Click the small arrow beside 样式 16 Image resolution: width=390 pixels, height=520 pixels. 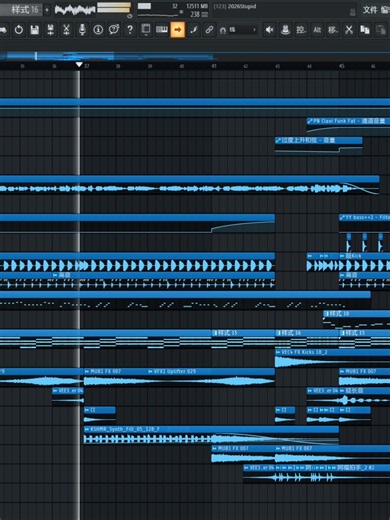(x=47, y=10)
